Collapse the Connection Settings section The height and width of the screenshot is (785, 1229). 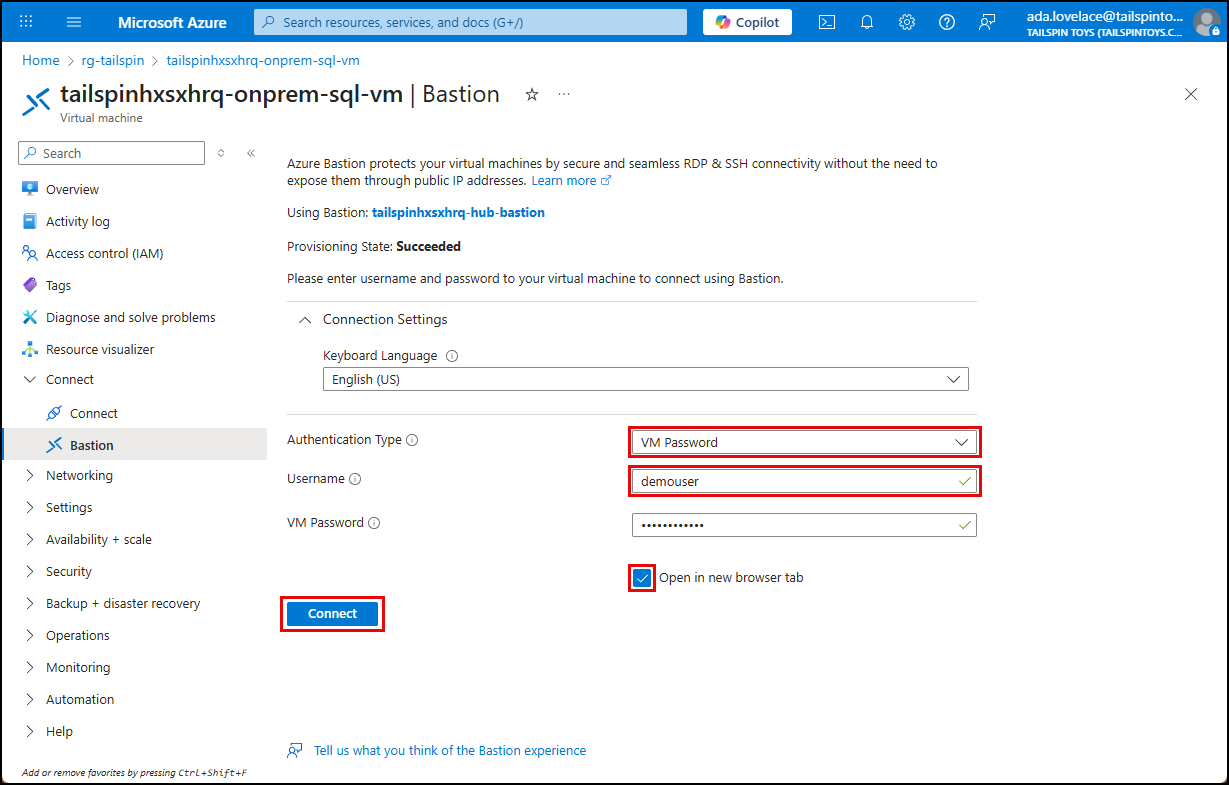click(x=305, y=319)
